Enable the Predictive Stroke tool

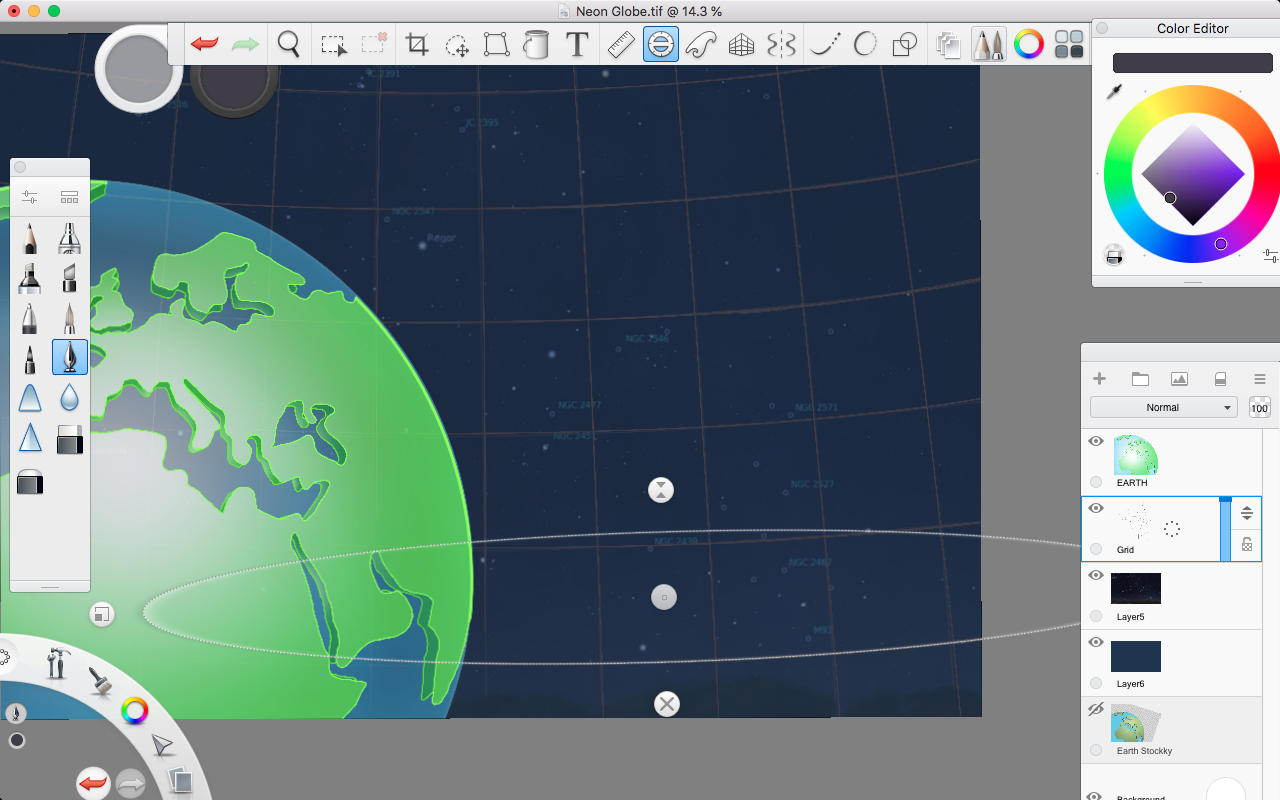(x=865, y=44)
